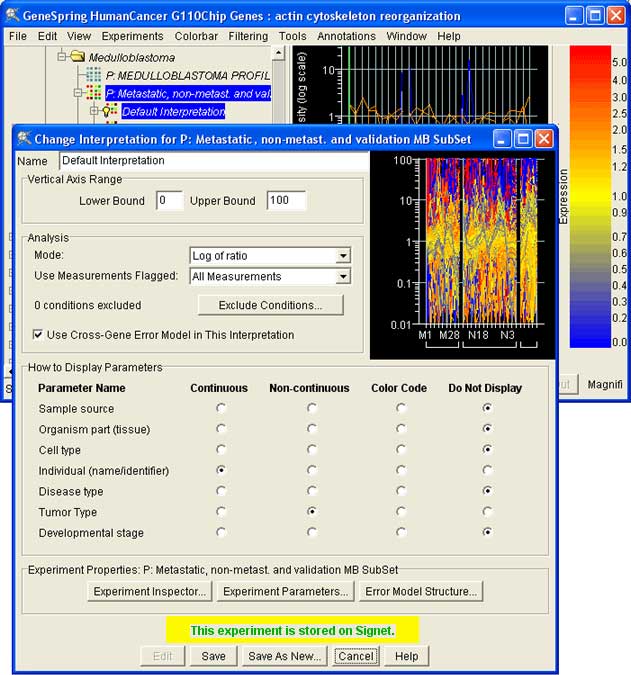
Task: Maximize the Change Interpretation dialog
Action: (523, 139)
